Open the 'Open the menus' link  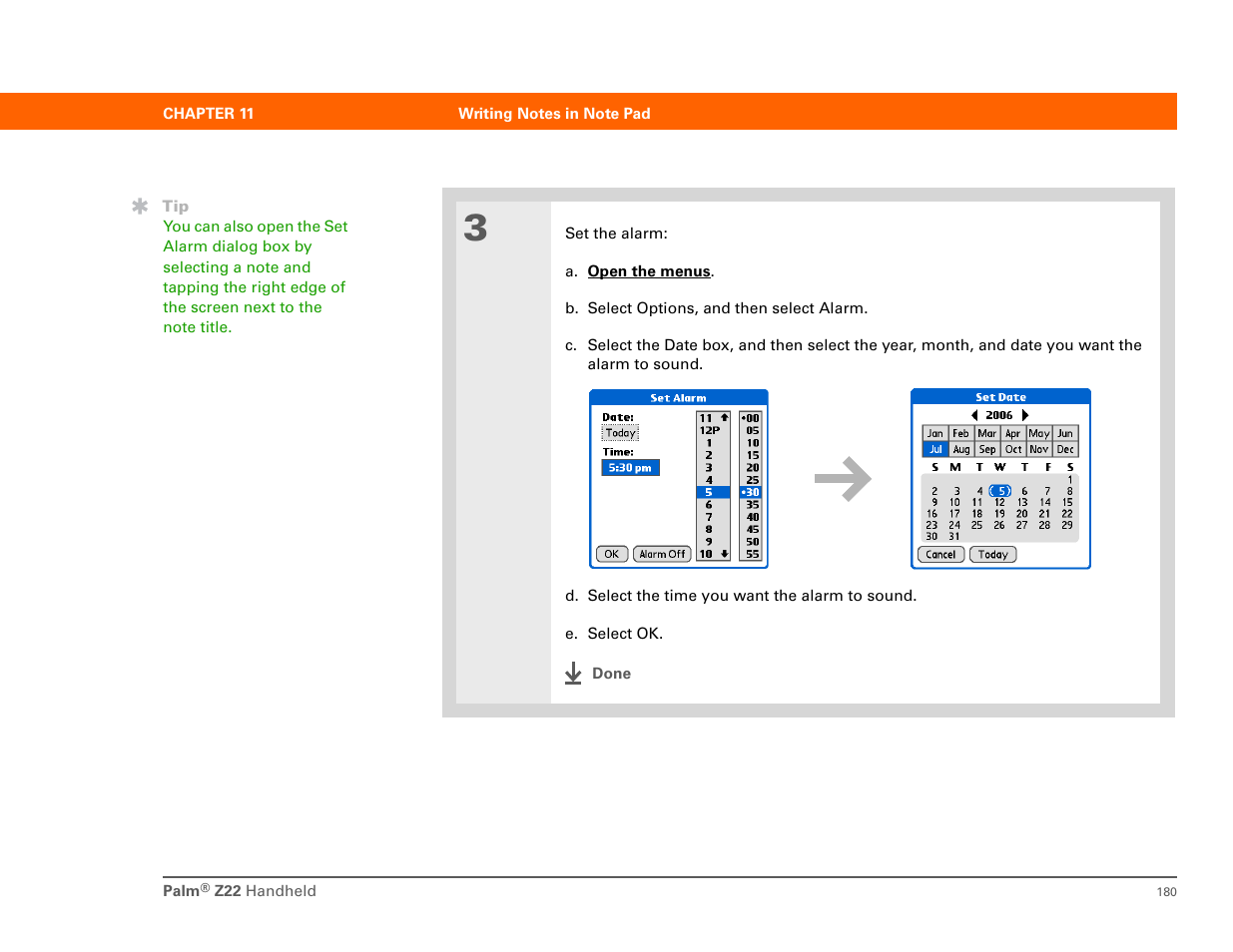(649, 271)
